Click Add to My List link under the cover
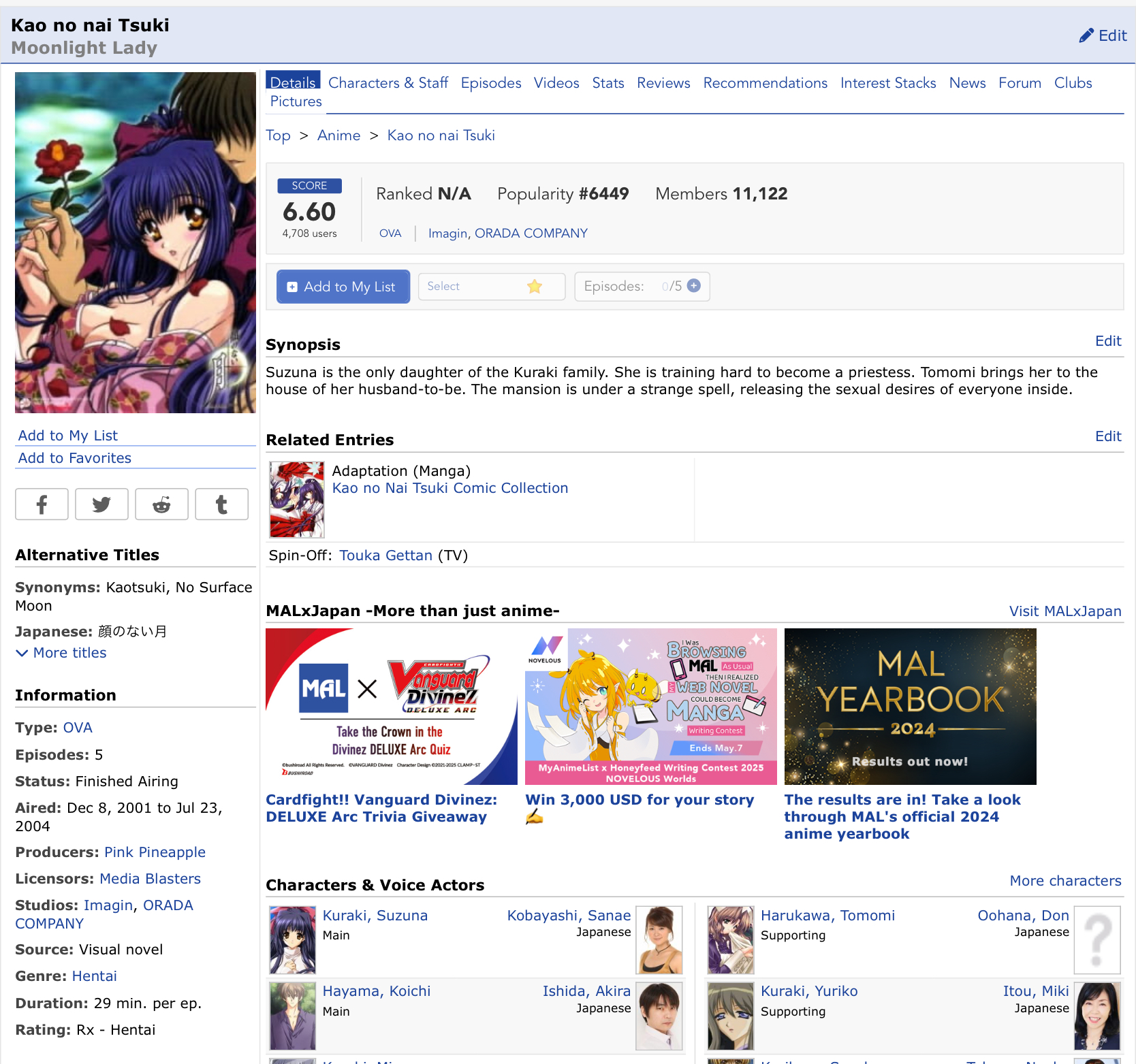This screenshot has height=1064, width=1136. point(68,436)
